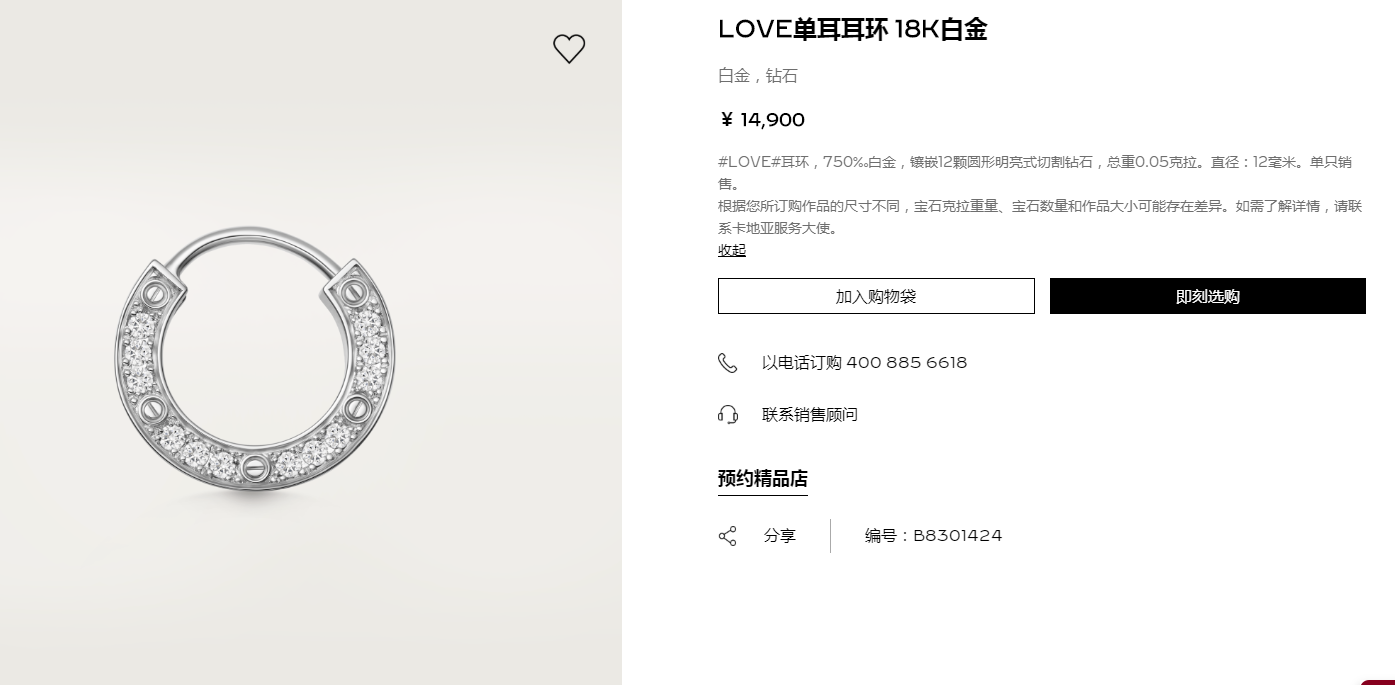Screen dimensions: 1395x685
Task: Click the product title LOVE单耳耳环 18K白金
Action: (852, 30)
